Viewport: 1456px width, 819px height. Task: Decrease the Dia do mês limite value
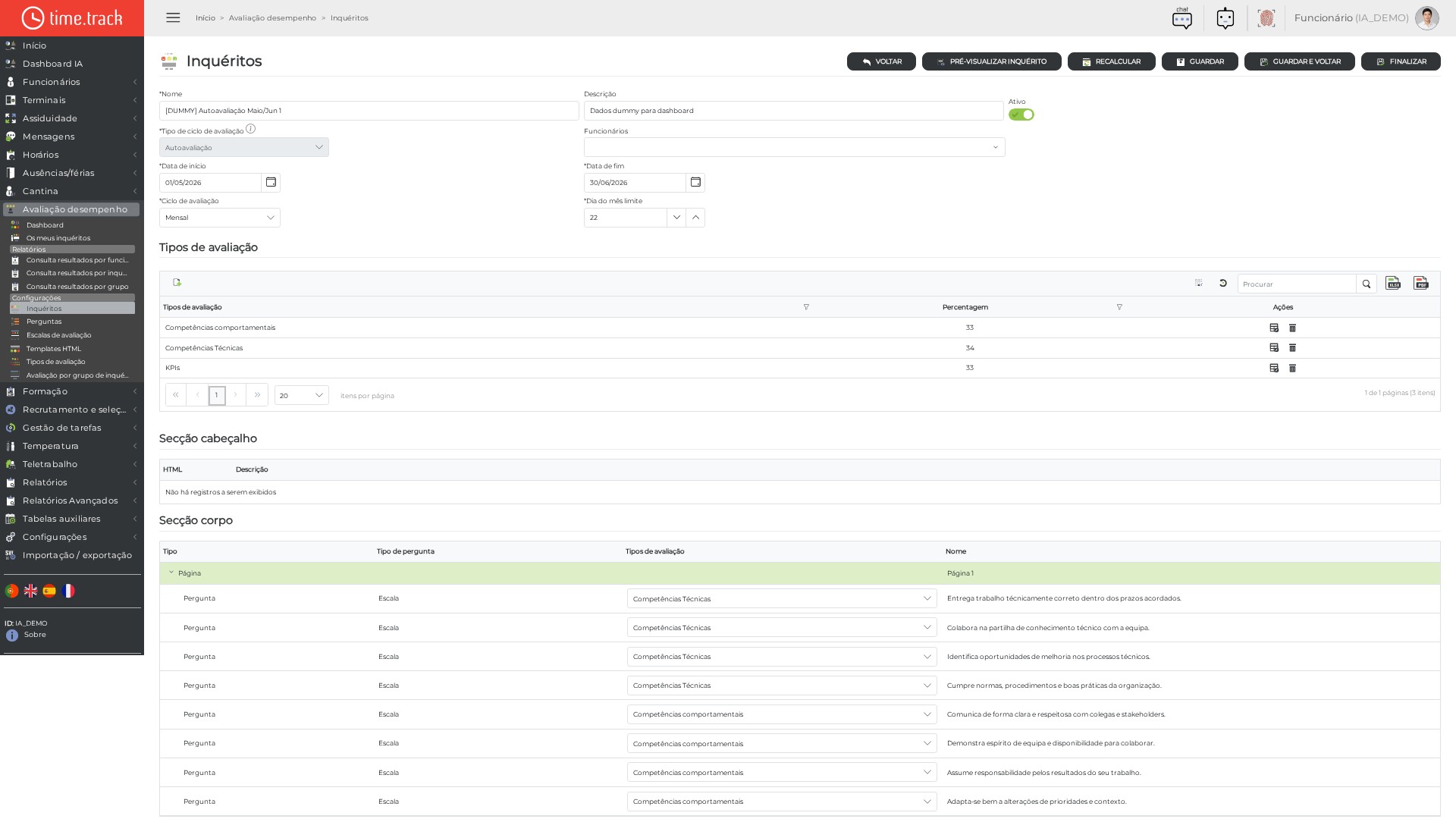(676, 218)
